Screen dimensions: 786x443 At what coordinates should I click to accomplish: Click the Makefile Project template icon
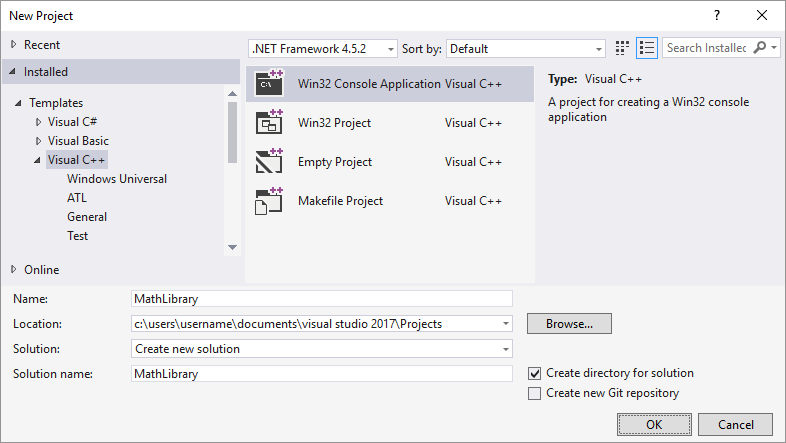pos(270,200)
